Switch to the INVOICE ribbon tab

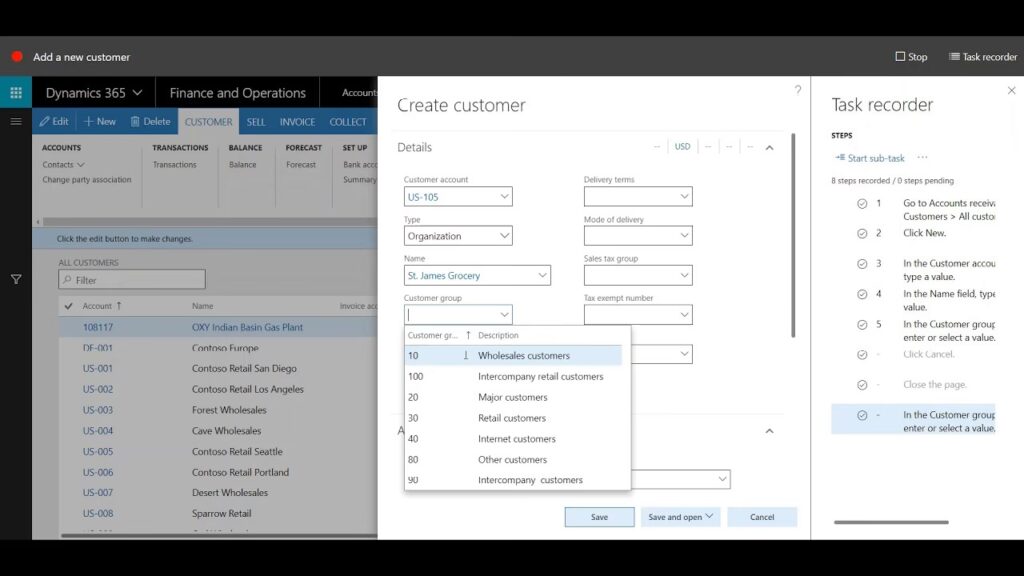pos(297,122)
